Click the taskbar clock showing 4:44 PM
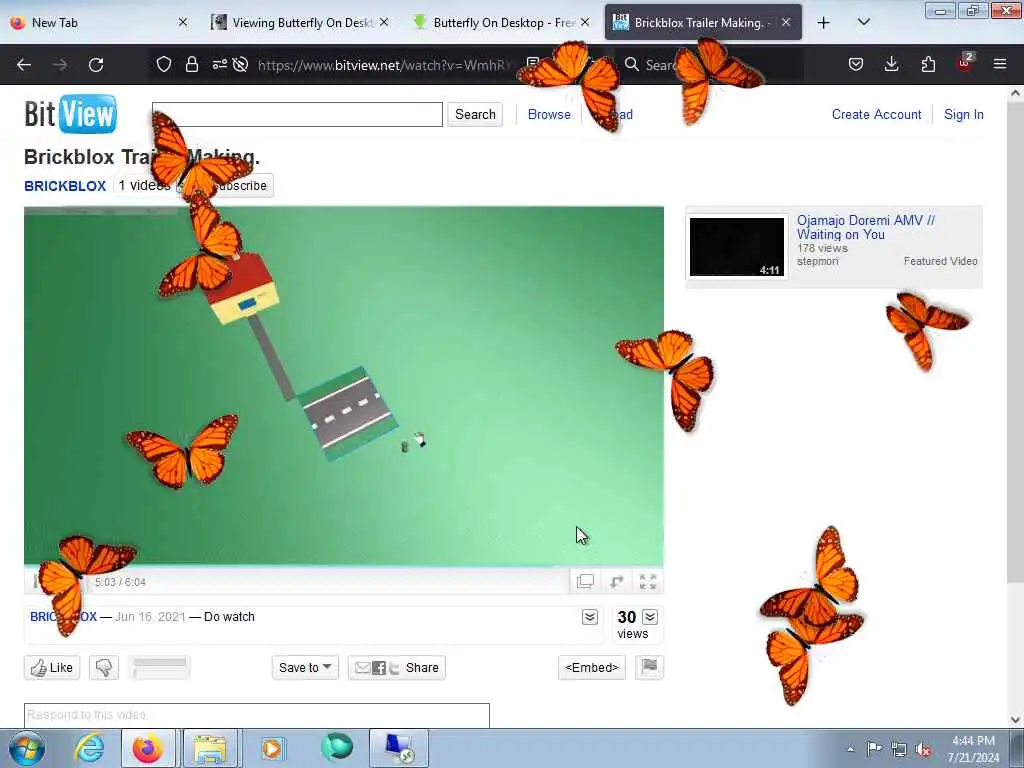 tap(973, 749)
